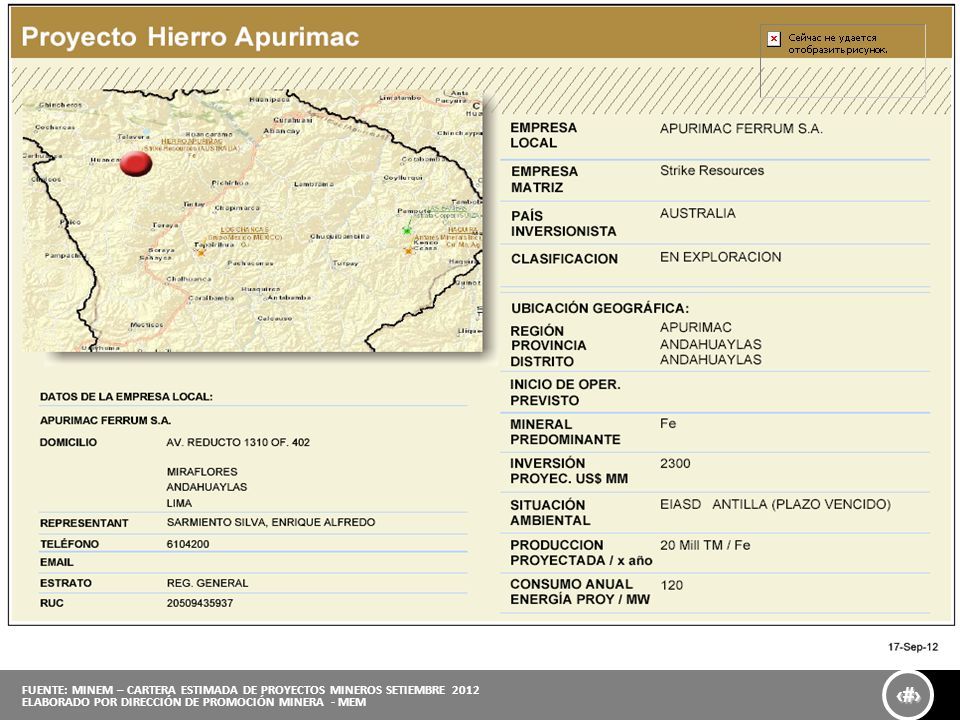The height and width of the screenshot is (720, 960).
Task: Click 'APURIMAC FERRUM S.A.' beside EMPRESA LOCAL
Action: coord(741,129)
